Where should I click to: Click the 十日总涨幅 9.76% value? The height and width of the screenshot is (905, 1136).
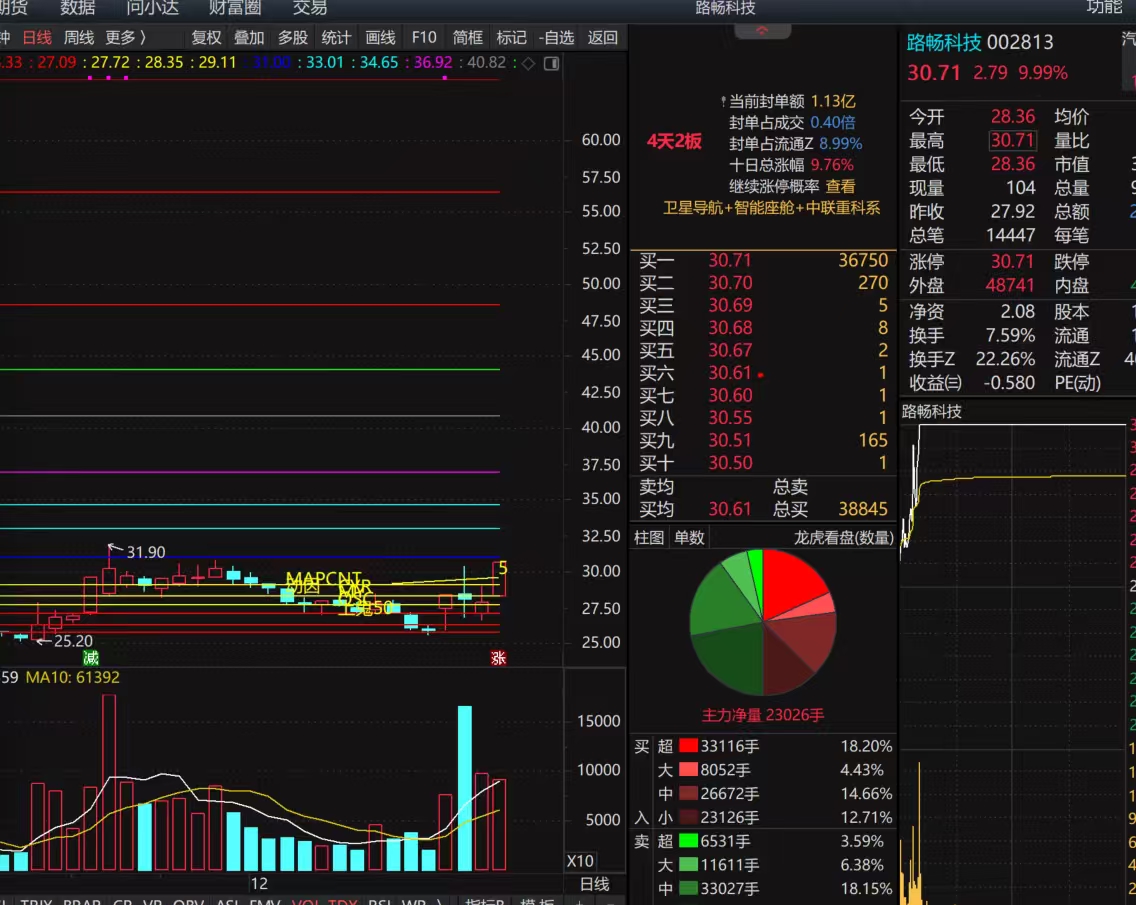832,164
